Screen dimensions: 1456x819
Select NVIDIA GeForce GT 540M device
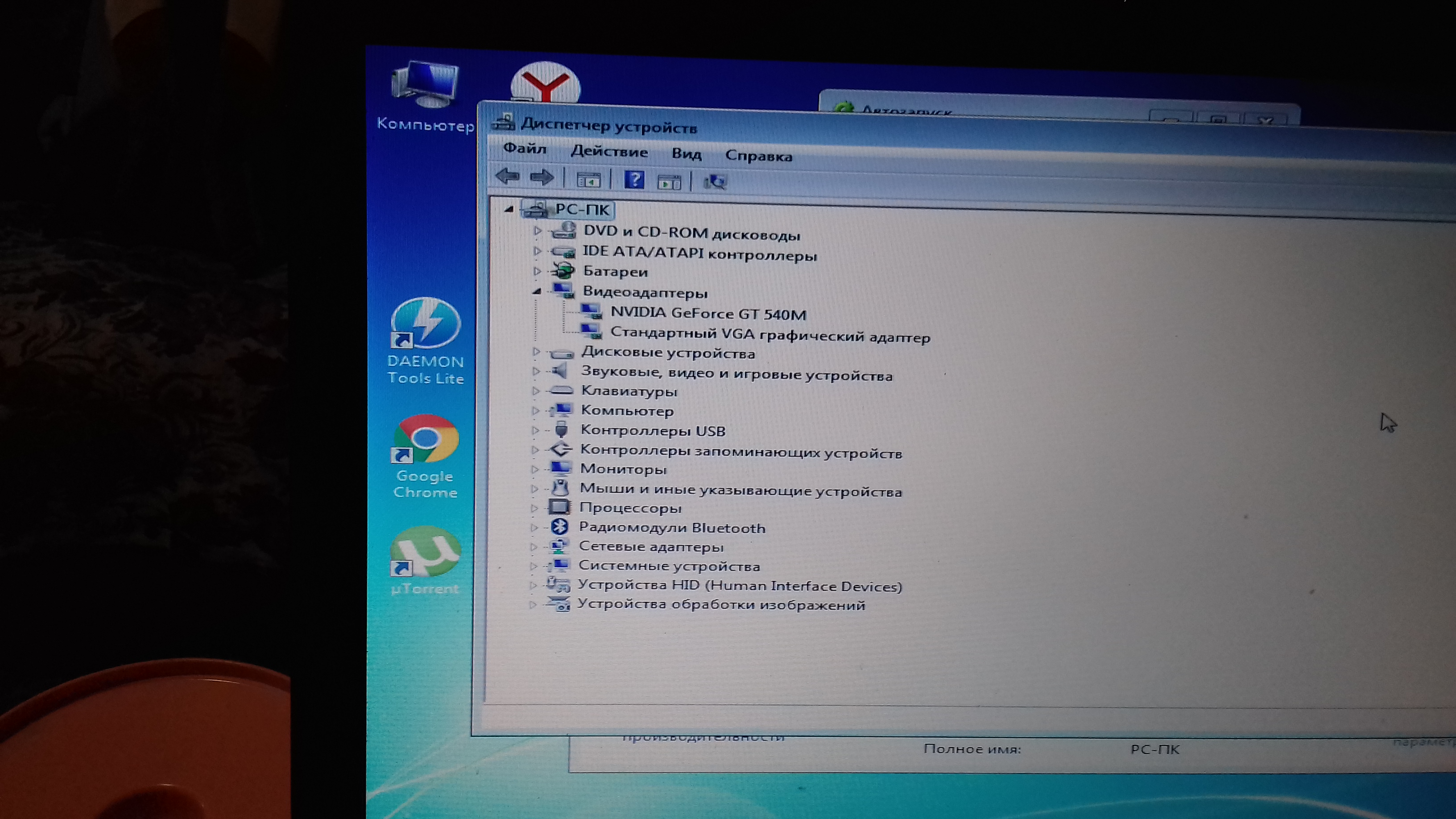(708, 313)
